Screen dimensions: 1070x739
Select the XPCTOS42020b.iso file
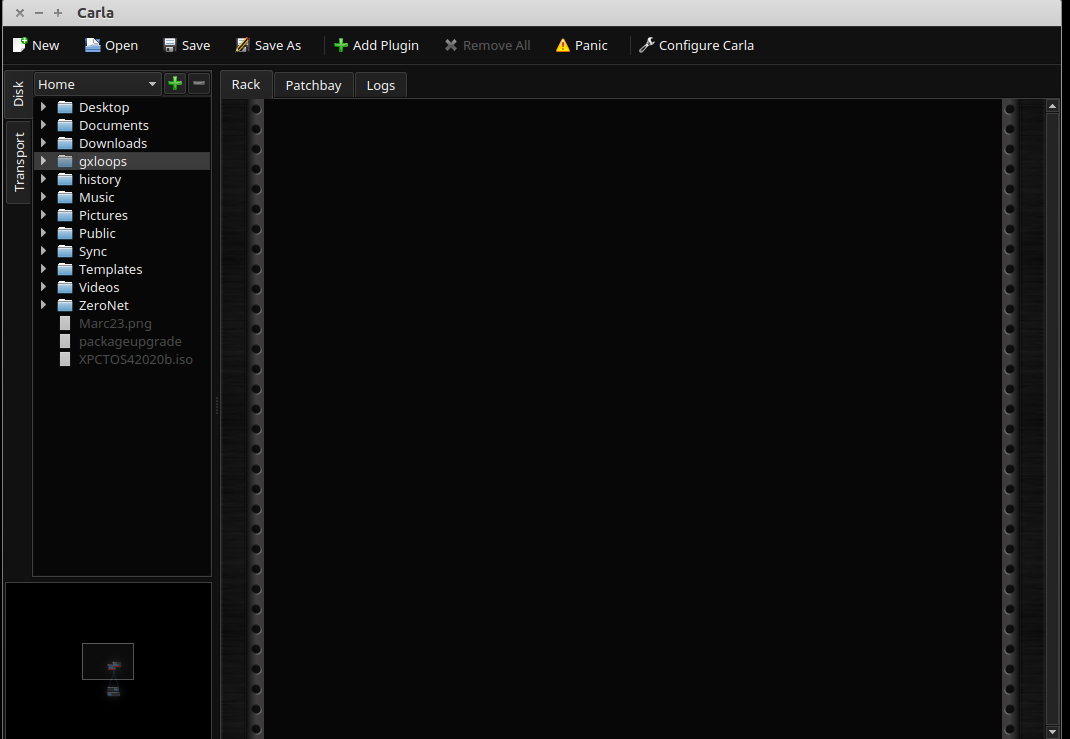(136, 359)
